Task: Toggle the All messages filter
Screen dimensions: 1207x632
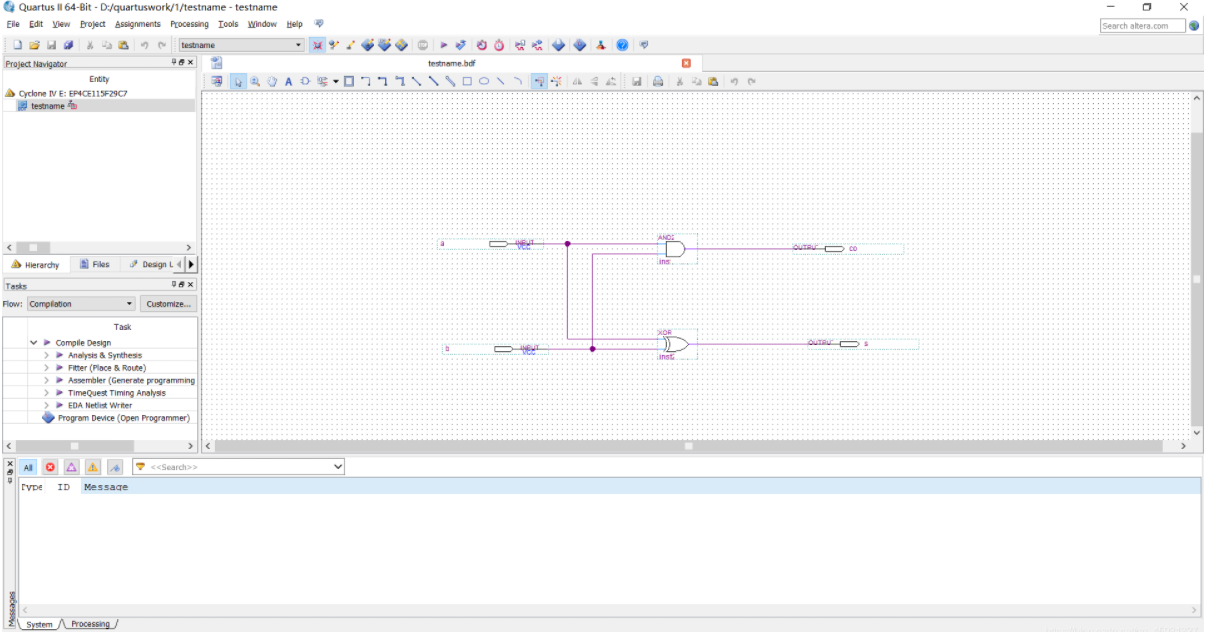Action: [x=28, y=467]
